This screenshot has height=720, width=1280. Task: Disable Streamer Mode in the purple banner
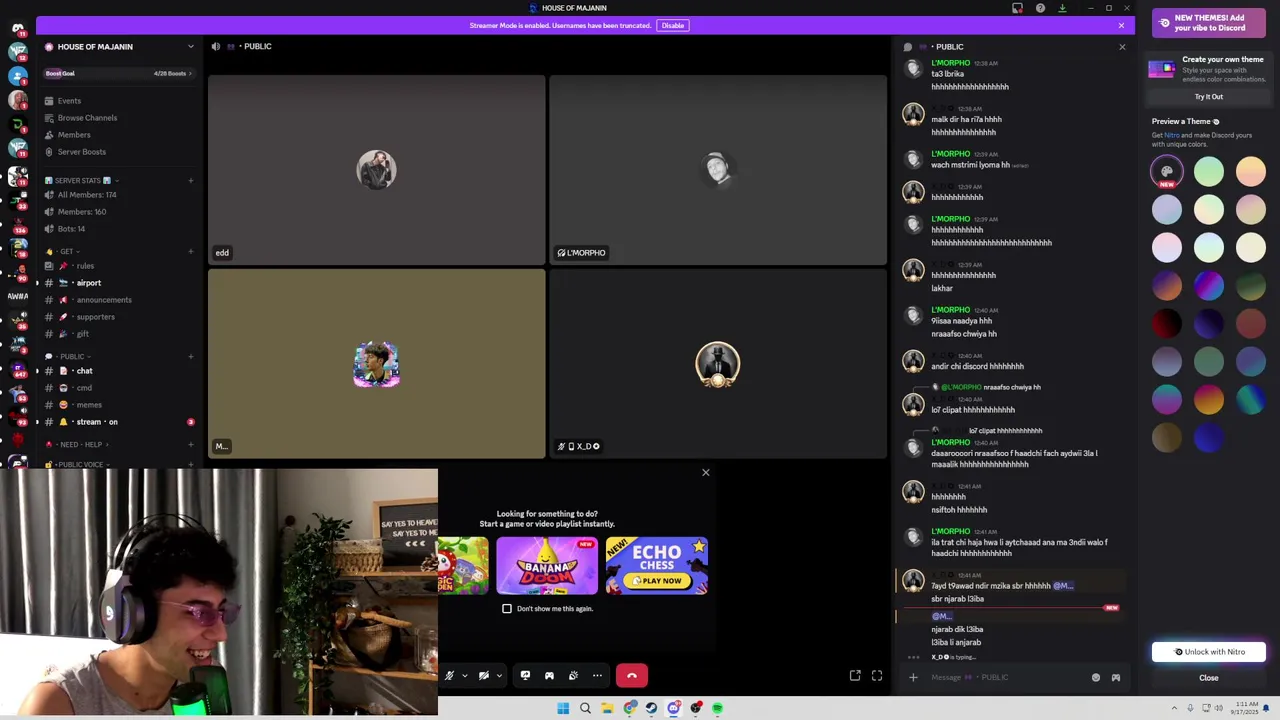pyautogui.click(x=673, y=25)
